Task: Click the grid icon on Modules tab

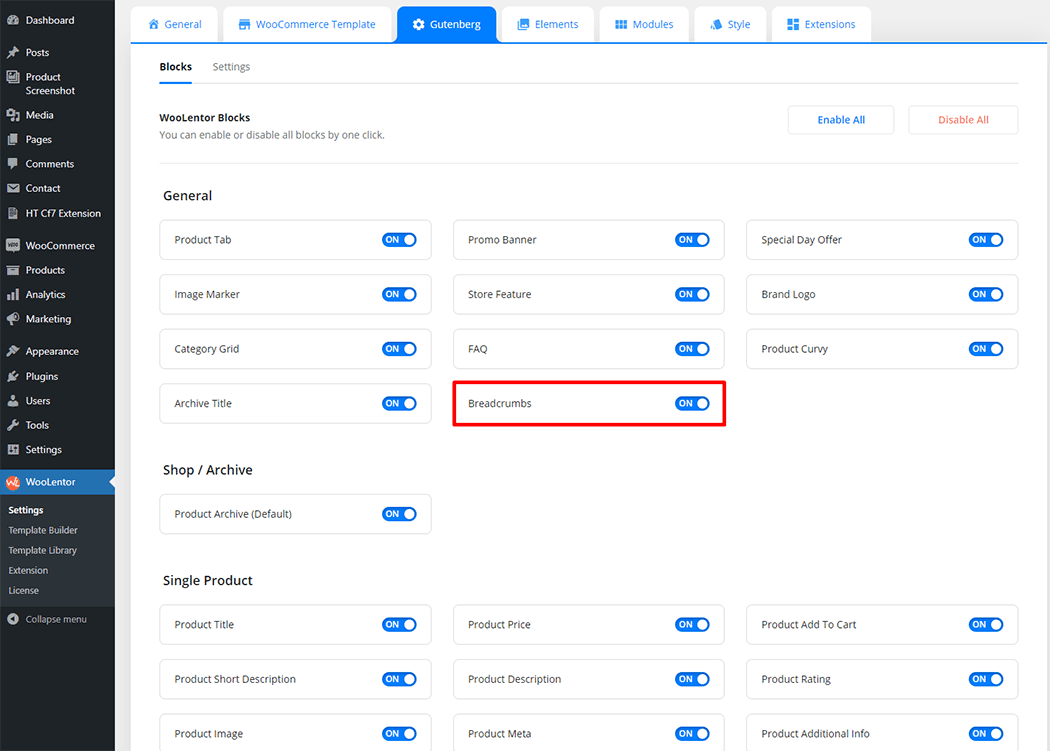Action: tap(621, 24)
